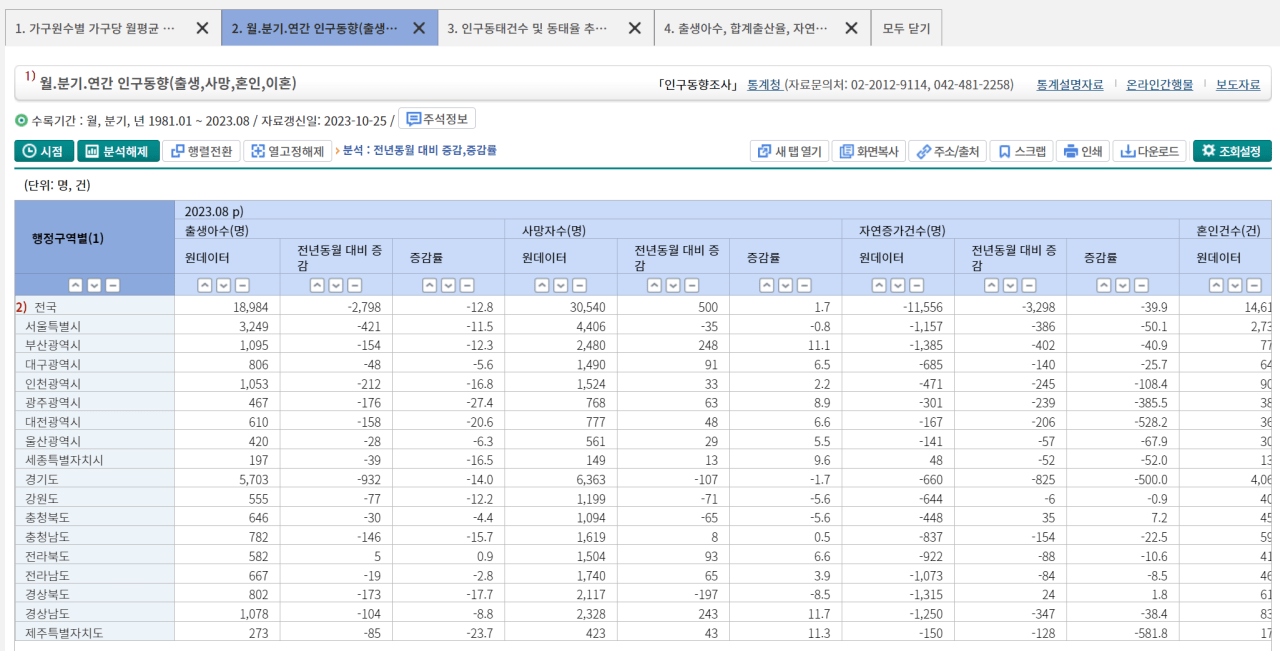Select the 전국 row label

click(x=45, y=306)
